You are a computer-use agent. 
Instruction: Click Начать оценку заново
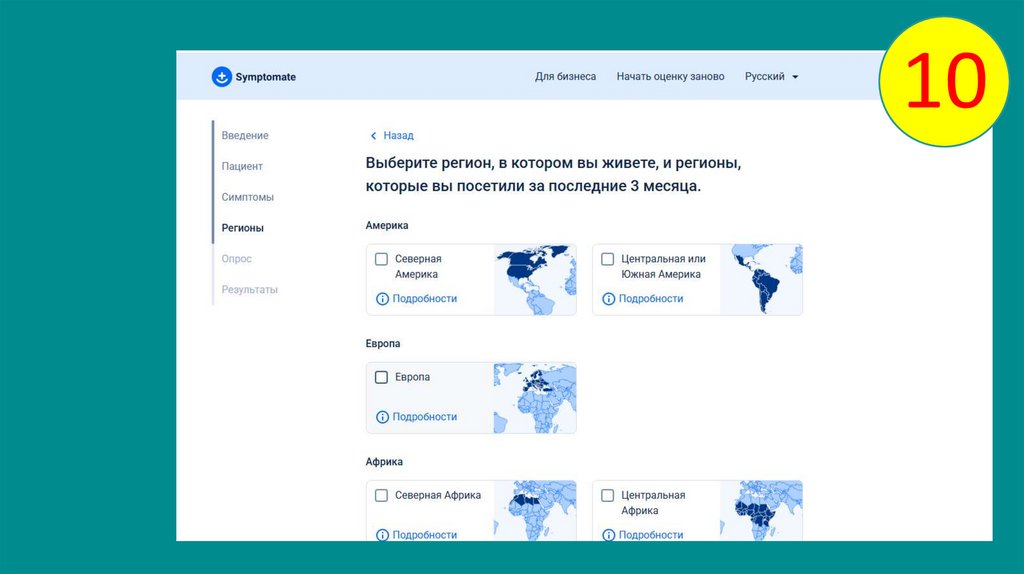click(x=671, y=76)
